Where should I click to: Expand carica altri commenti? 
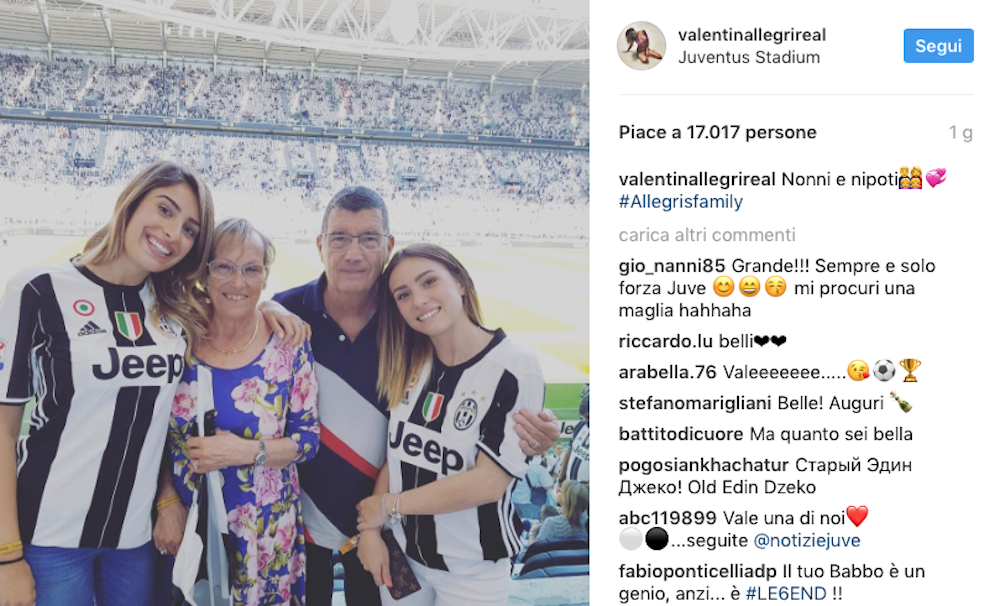click(707, 235)
